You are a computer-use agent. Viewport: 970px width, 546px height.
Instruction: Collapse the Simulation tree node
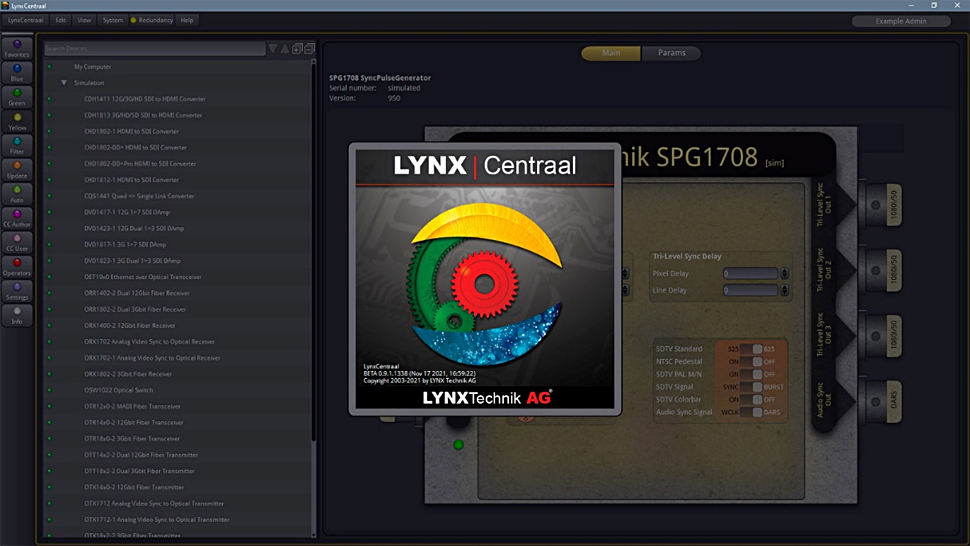(x=64, y=83)
